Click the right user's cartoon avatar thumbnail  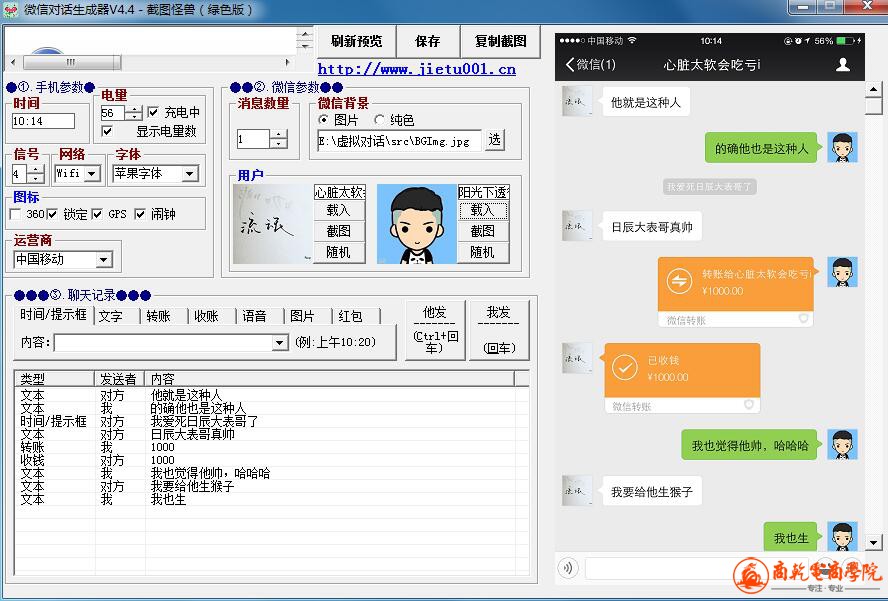tap(417, 224)
